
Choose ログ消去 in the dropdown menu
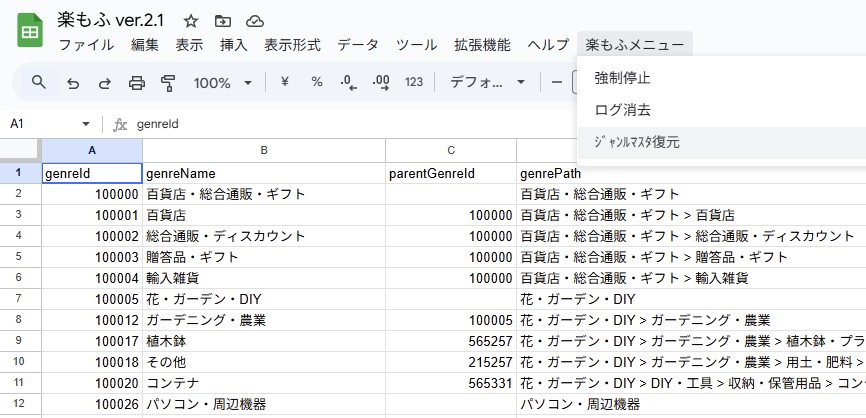click(x=622, y=109)
